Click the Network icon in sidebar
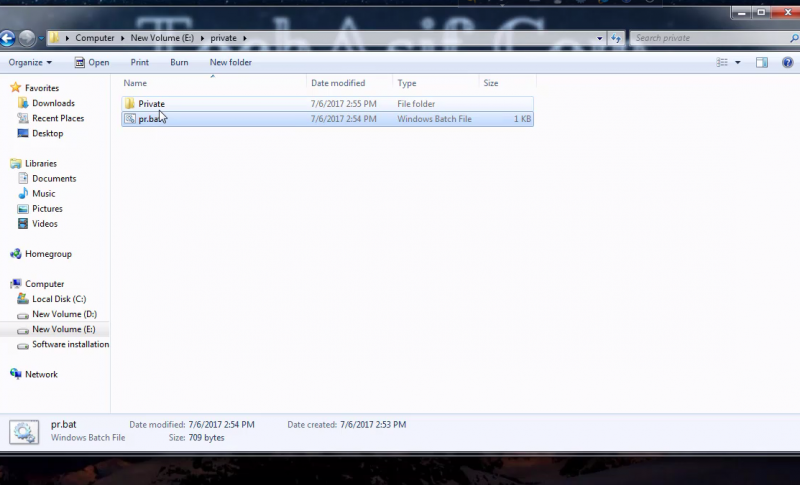The image size is (800, 485). click(x=16, y=374)
